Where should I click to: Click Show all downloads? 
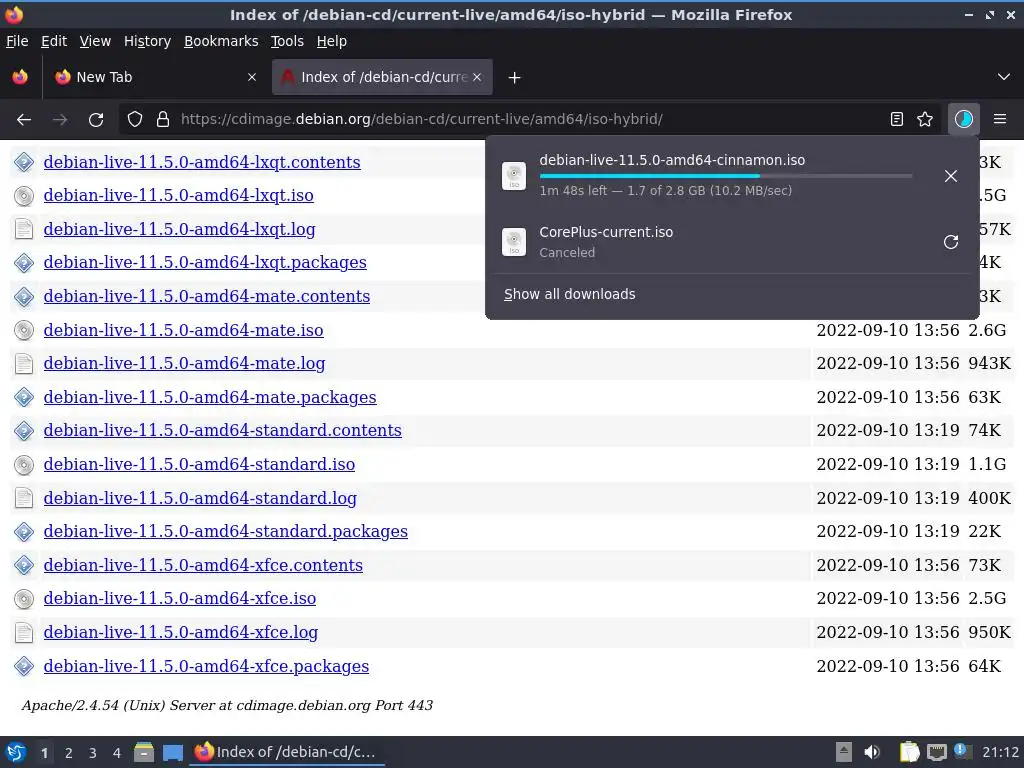coord(569,295)
